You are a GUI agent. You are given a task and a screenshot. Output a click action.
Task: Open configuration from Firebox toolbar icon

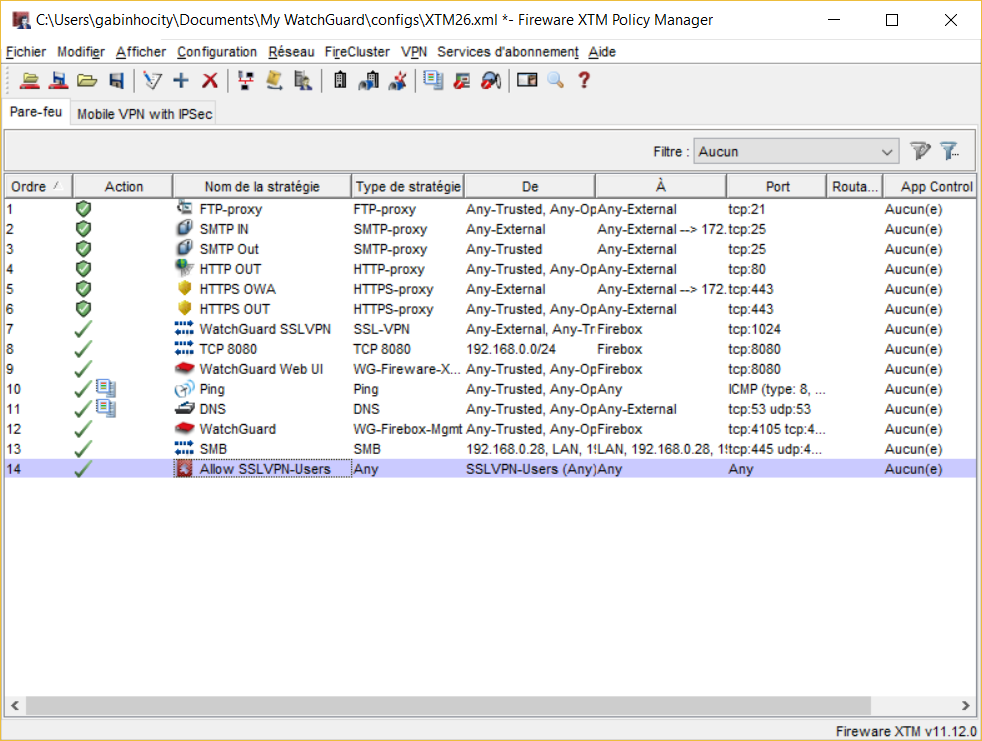click(x=29, y=80)
